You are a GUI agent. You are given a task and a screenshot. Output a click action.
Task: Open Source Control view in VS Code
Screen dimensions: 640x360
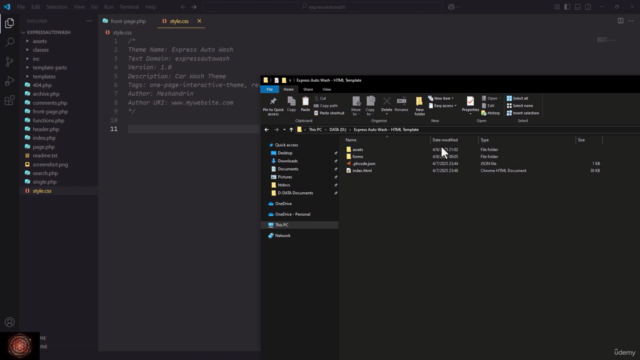[x=9, y=62]
